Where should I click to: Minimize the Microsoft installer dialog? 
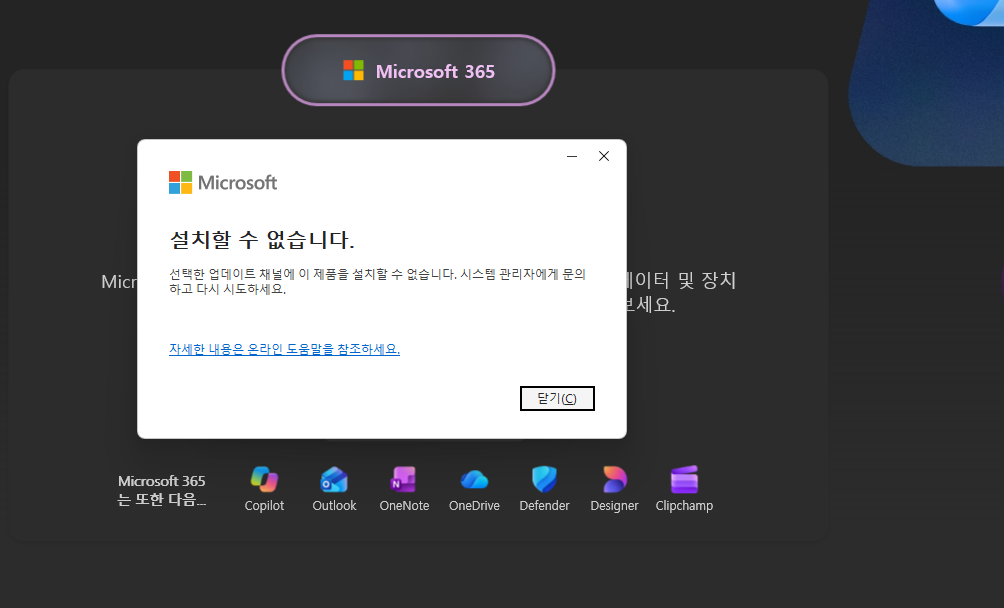click(572, 156)
